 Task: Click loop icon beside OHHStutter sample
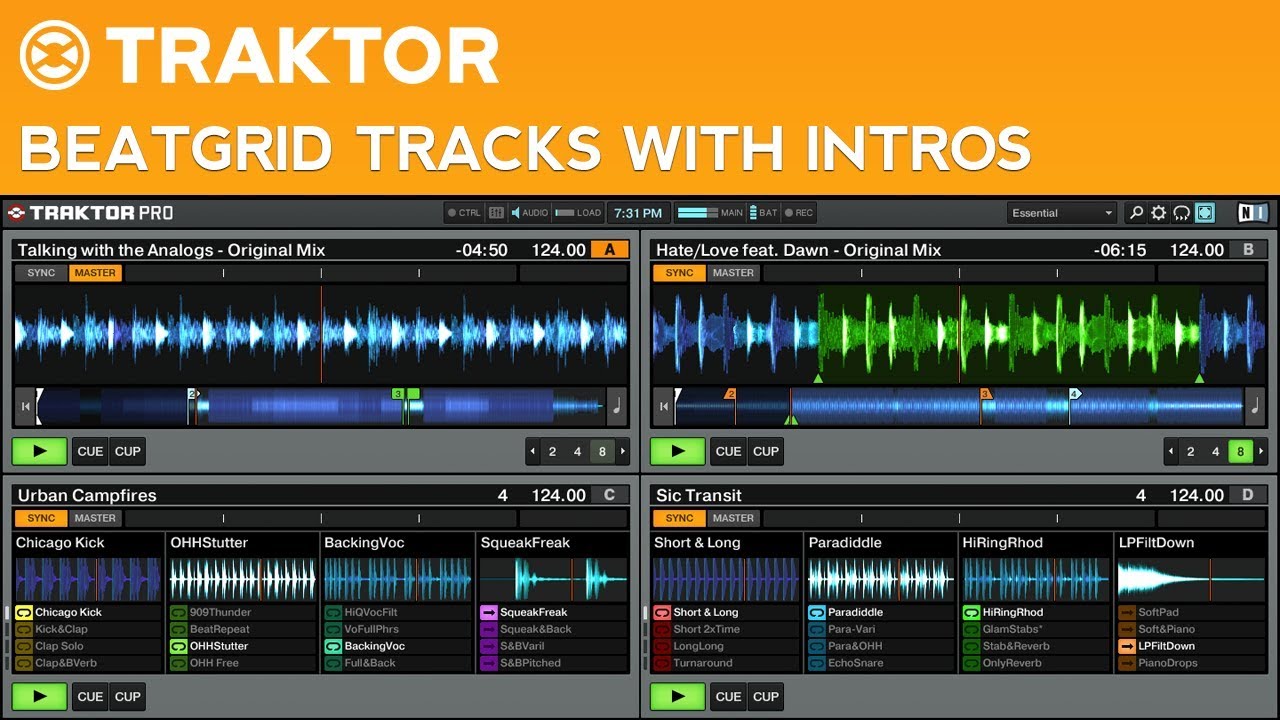179,646
